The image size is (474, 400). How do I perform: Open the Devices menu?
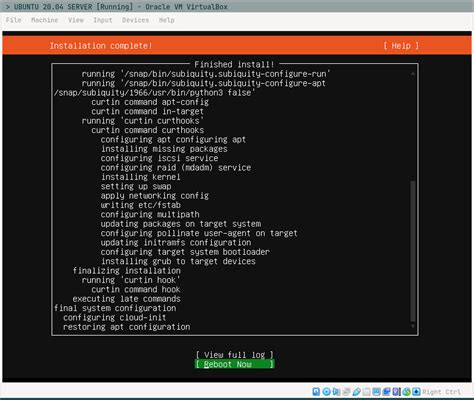(x=135, y=20)
